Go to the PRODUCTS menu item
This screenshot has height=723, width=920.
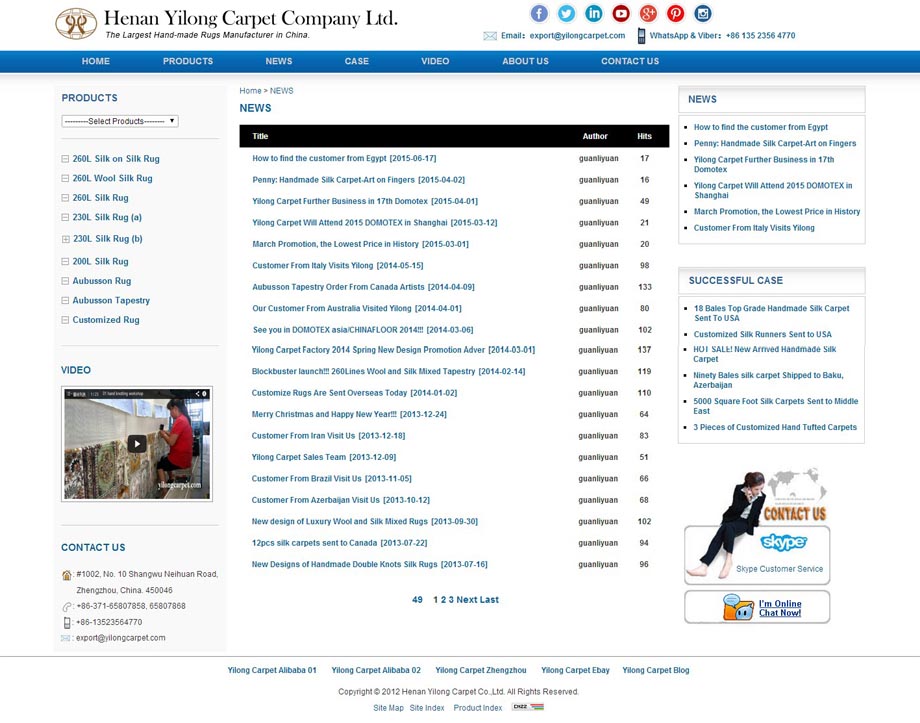(188, 61)
